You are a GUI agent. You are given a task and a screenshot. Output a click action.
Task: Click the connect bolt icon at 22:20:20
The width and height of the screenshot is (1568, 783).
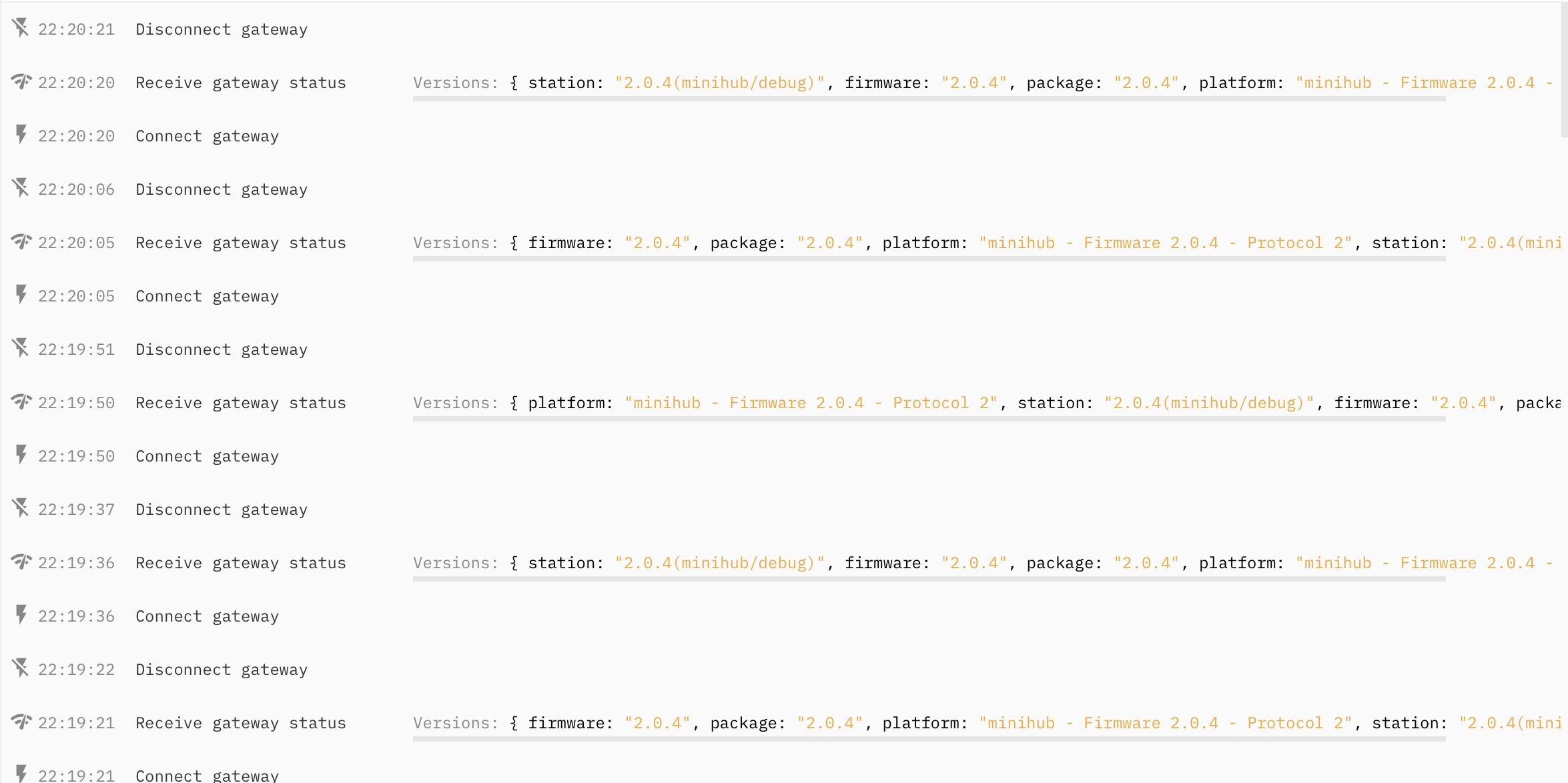coord(21,135)
